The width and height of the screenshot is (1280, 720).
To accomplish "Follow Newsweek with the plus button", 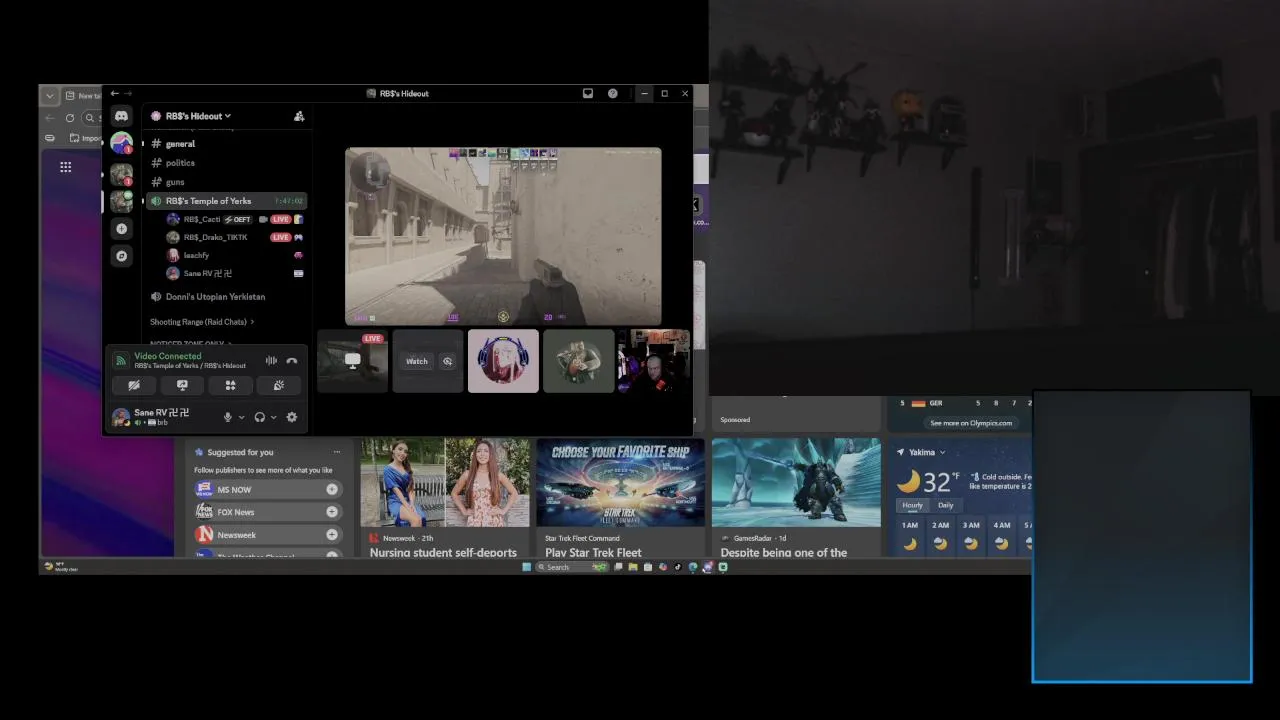I will (x=332, y=535).
